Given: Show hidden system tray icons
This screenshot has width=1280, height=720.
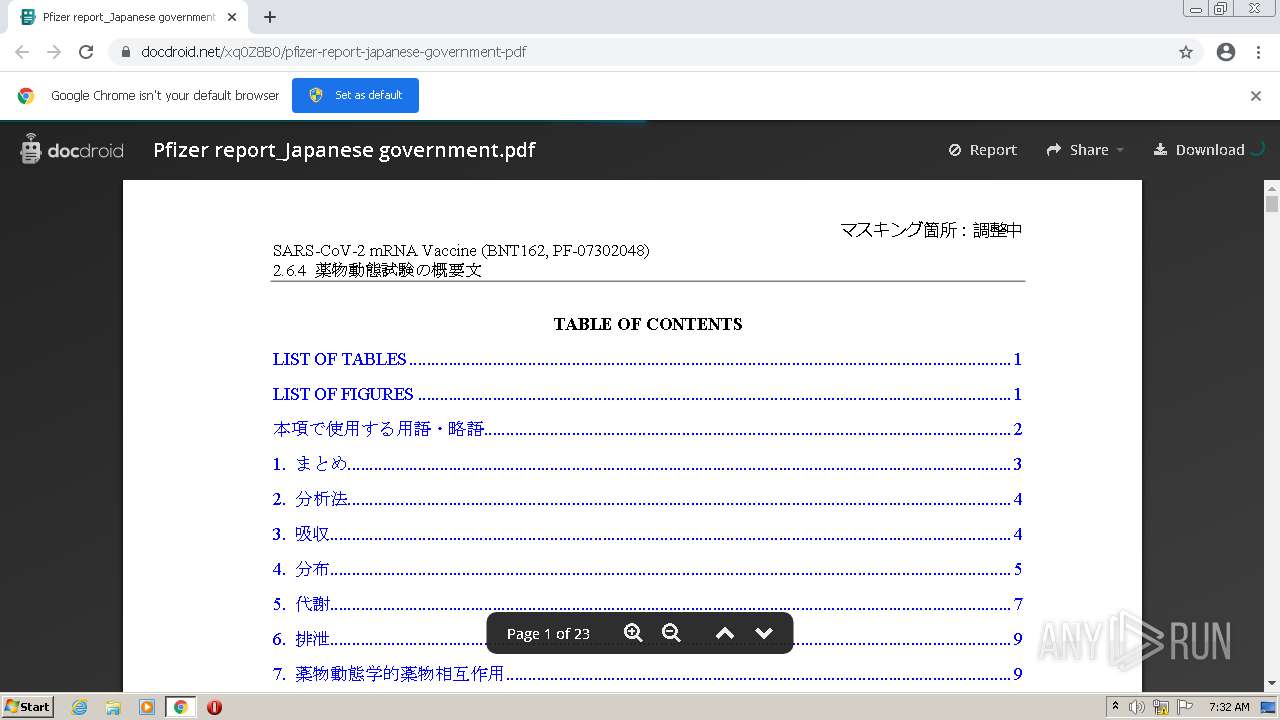Looking at the screenshot, I should (x=1115, y=707).
